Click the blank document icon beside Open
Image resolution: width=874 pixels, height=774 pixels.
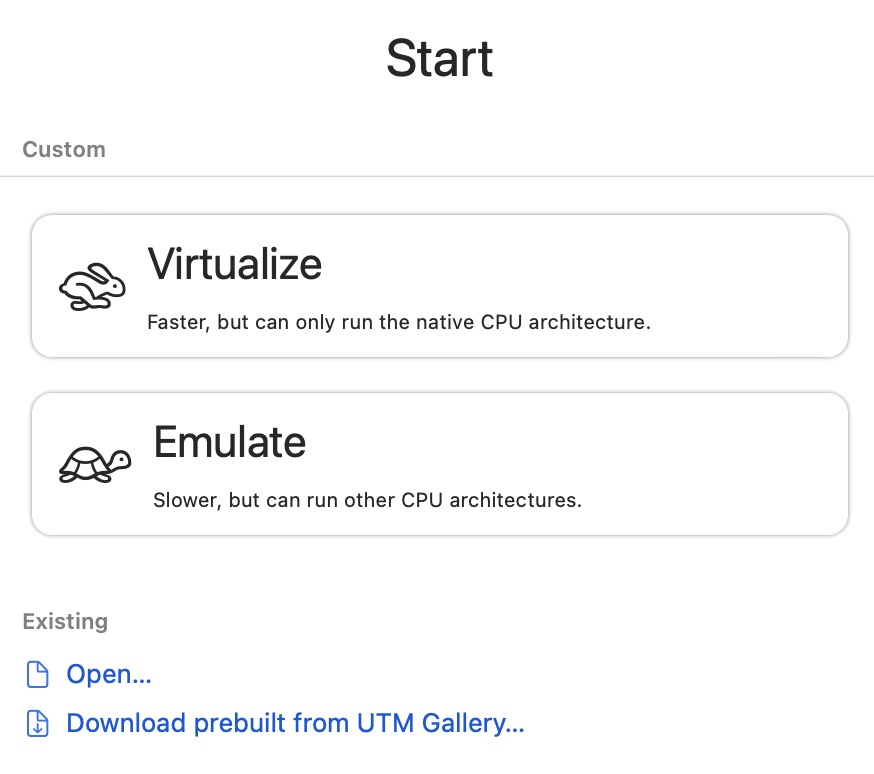pos(37,675)
